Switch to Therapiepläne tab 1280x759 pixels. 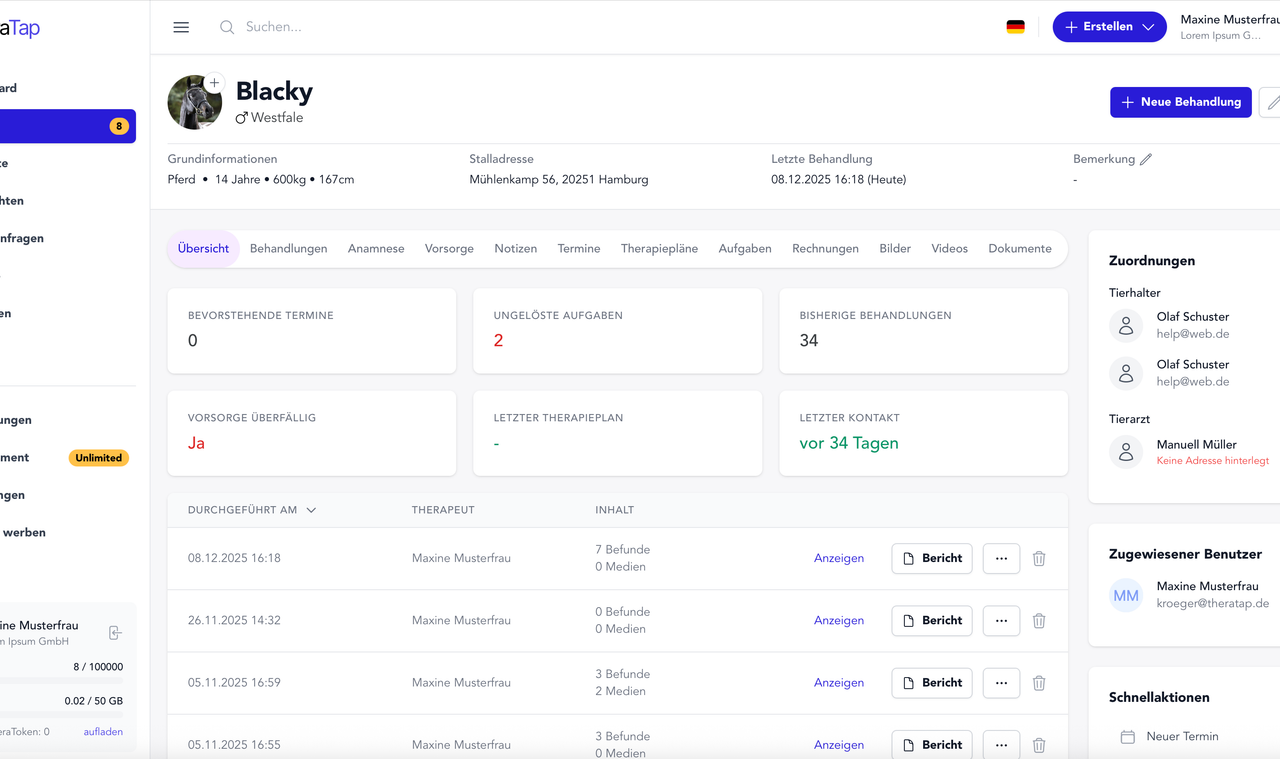(x=659, y=248)
